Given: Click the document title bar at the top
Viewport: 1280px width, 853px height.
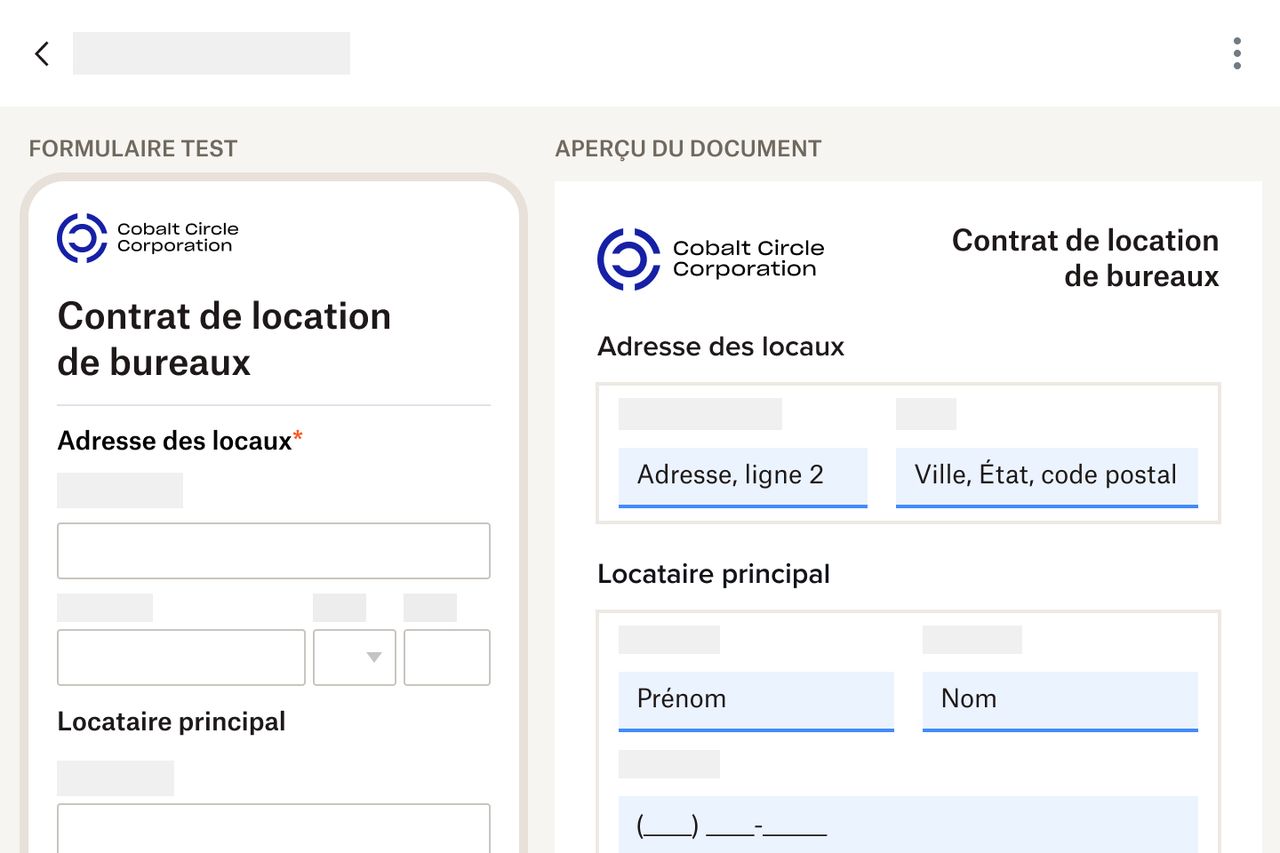Looking at the screenshot, I should tap(211, 52).
